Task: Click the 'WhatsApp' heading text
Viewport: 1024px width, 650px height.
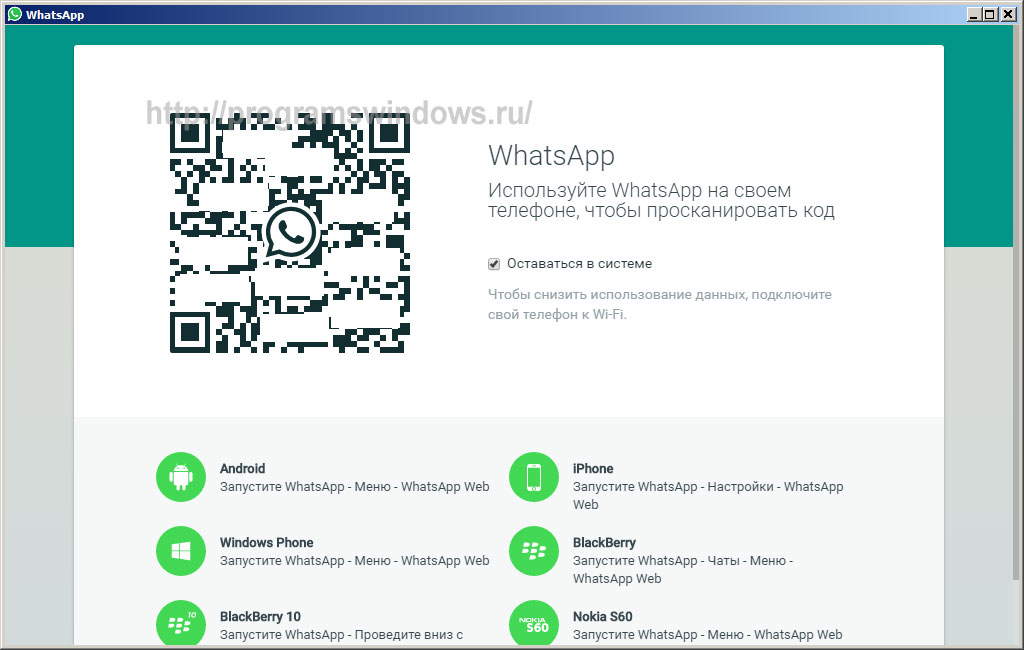Action: [552, 155]
